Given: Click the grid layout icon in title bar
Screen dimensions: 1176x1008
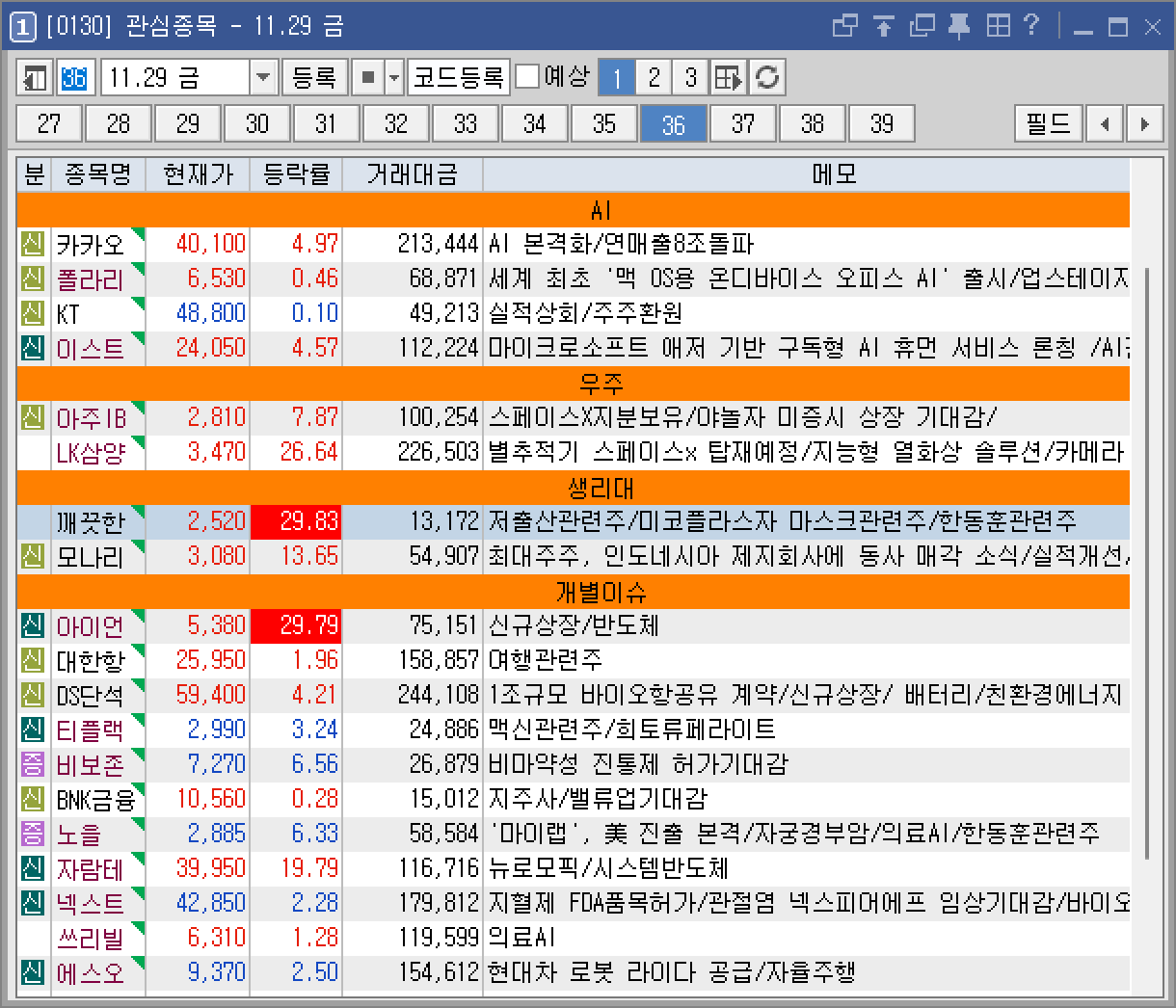Looking at the screenshot, I should (998, 26).
